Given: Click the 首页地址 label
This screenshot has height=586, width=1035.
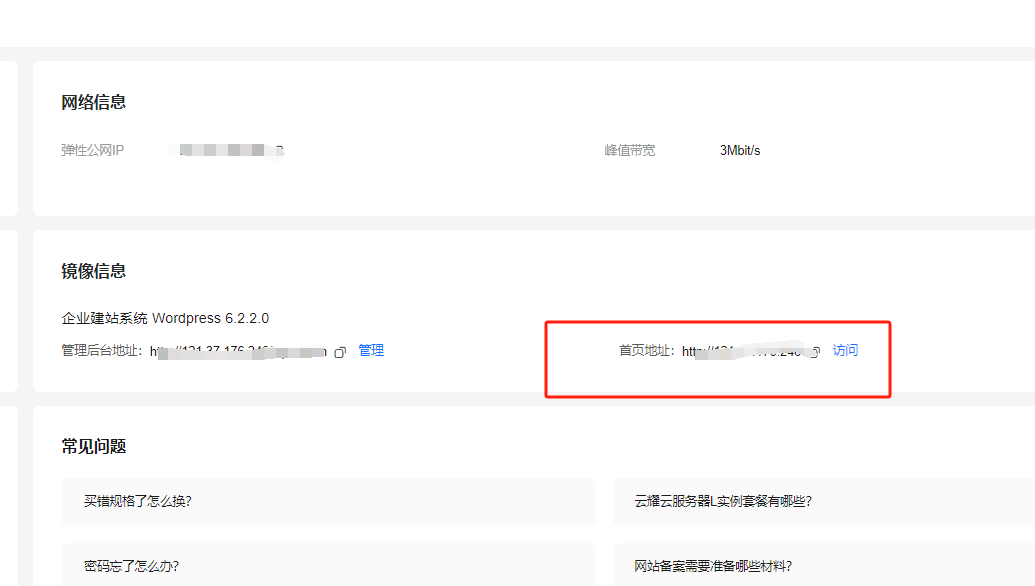Looking at the screenshot, I should tap(647, 352).
